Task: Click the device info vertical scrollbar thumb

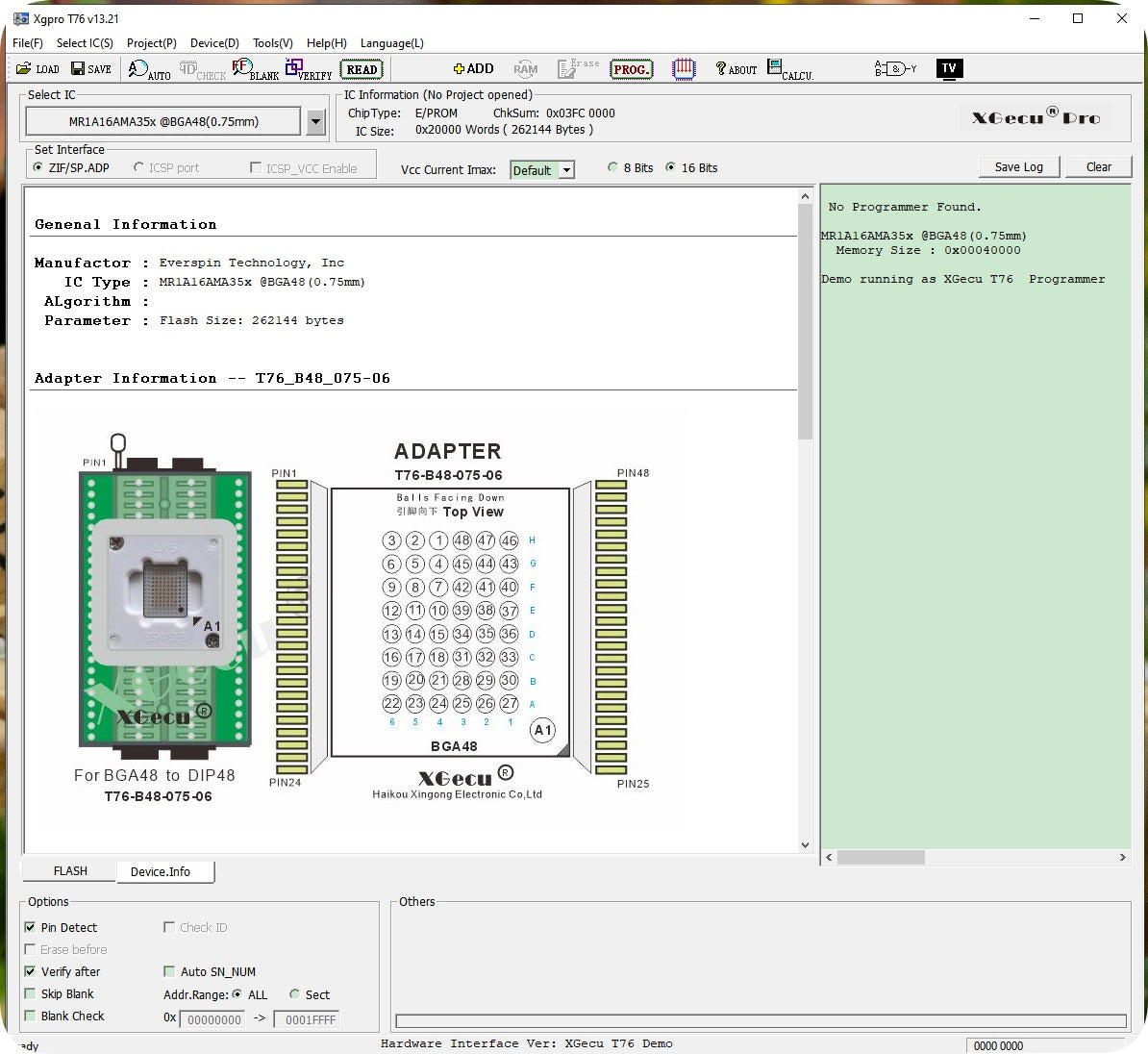Action: 805,322
